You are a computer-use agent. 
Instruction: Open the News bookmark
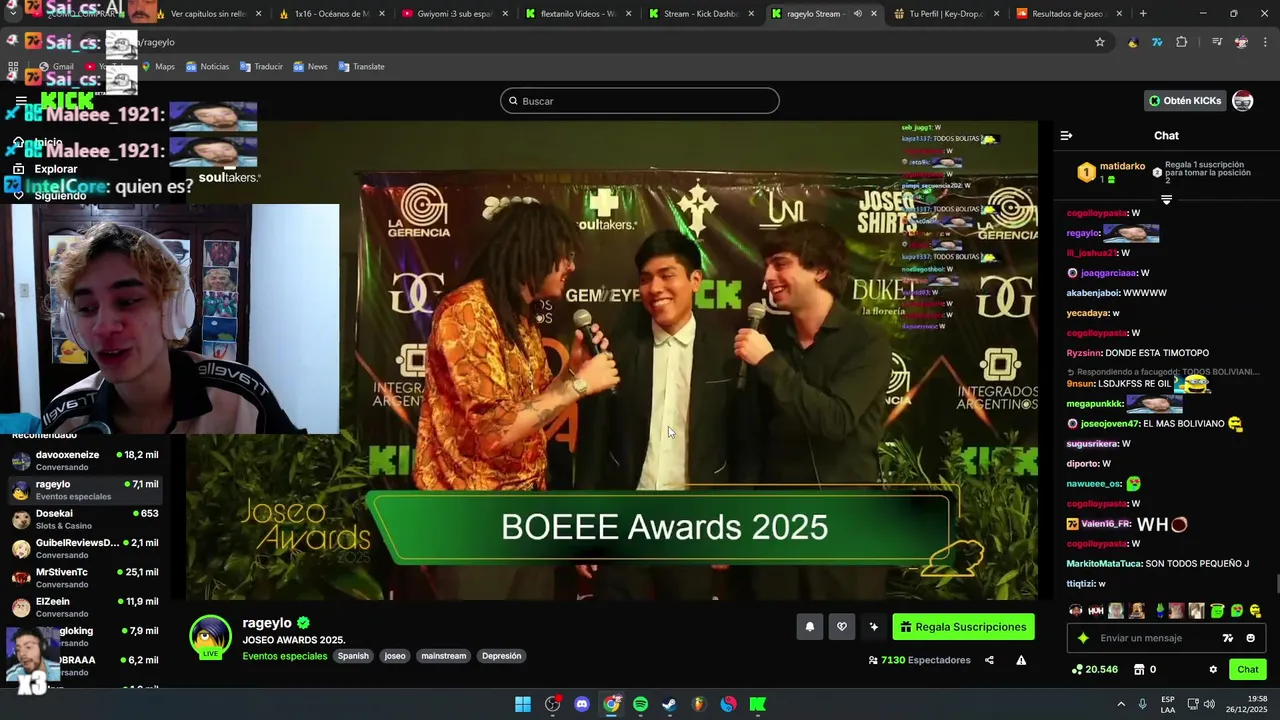(x=310, y=66)
